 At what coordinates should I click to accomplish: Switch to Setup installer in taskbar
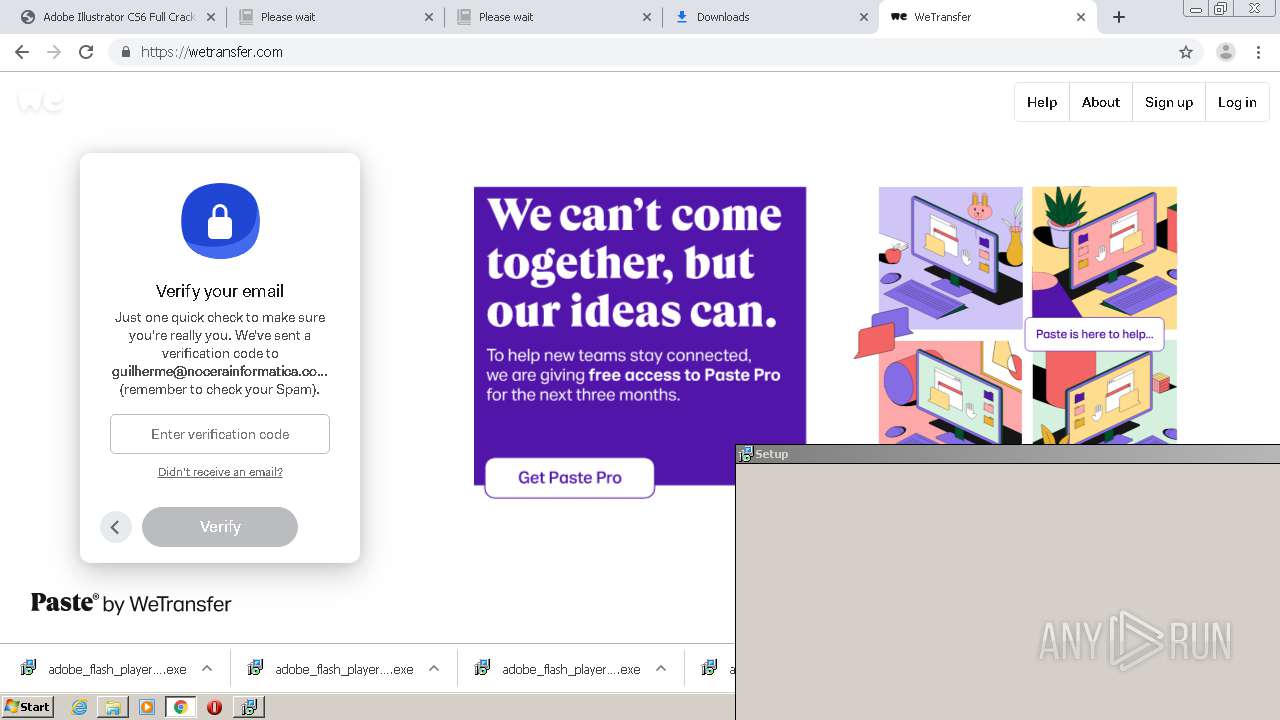(248, 707)
